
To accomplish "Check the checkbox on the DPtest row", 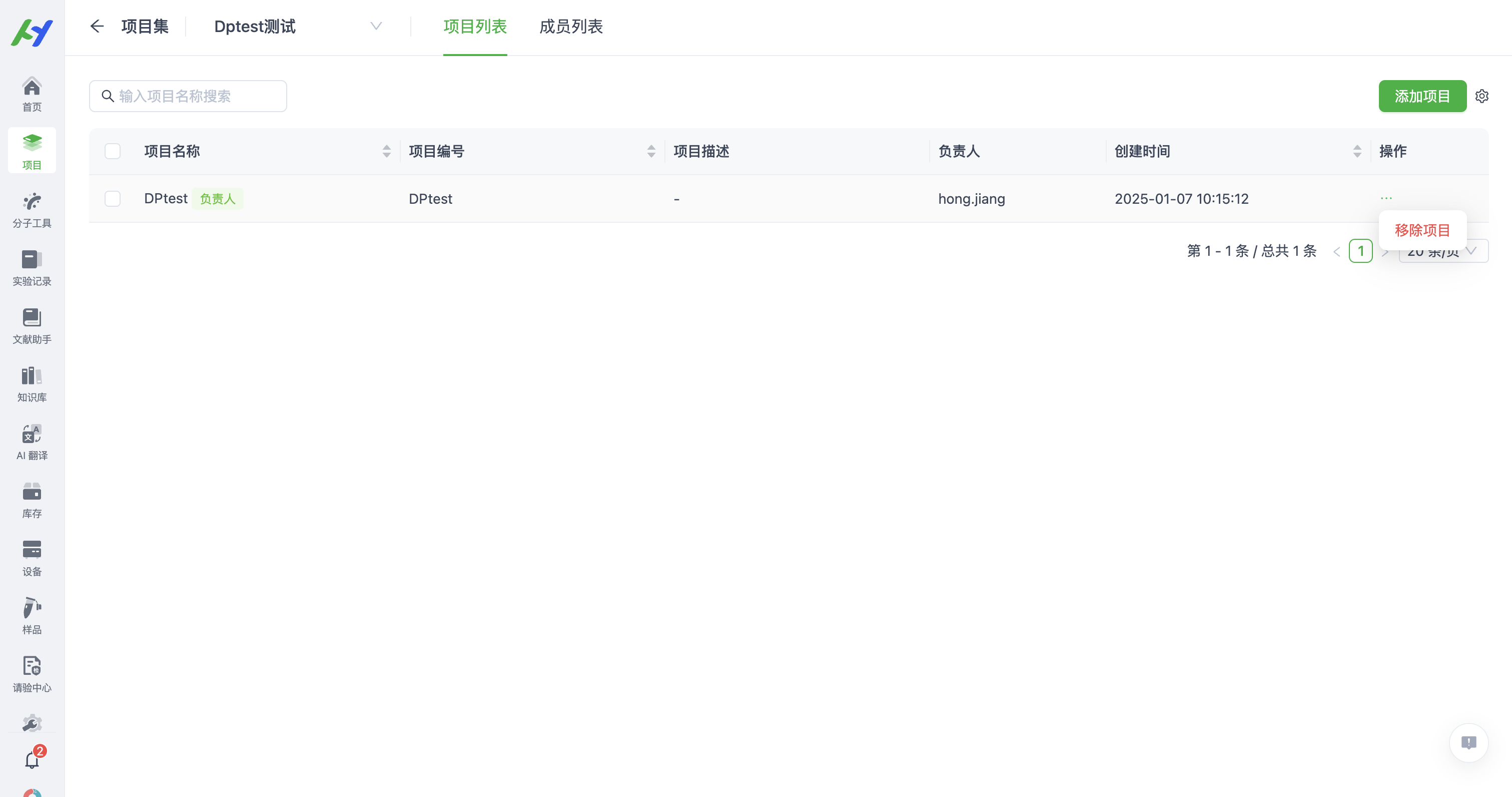I will 112,199.
